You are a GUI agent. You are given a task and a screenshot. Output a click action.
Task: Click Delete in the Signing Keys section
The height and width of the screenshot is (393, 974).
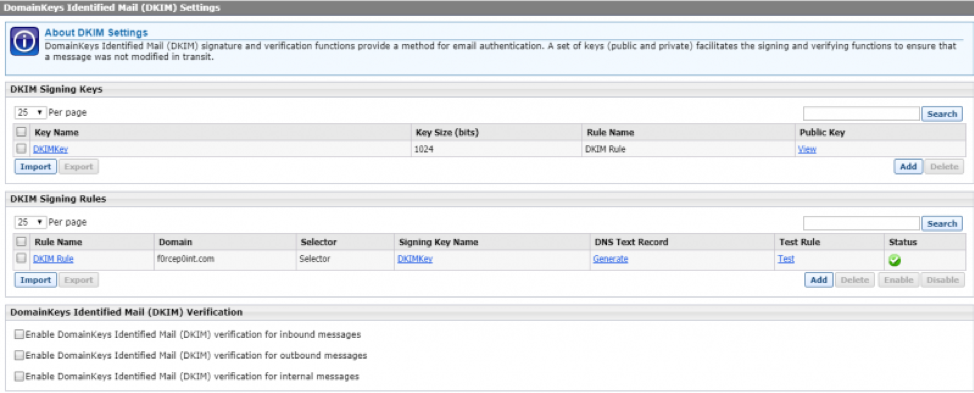pyautogui.click(x=944, y=166)
